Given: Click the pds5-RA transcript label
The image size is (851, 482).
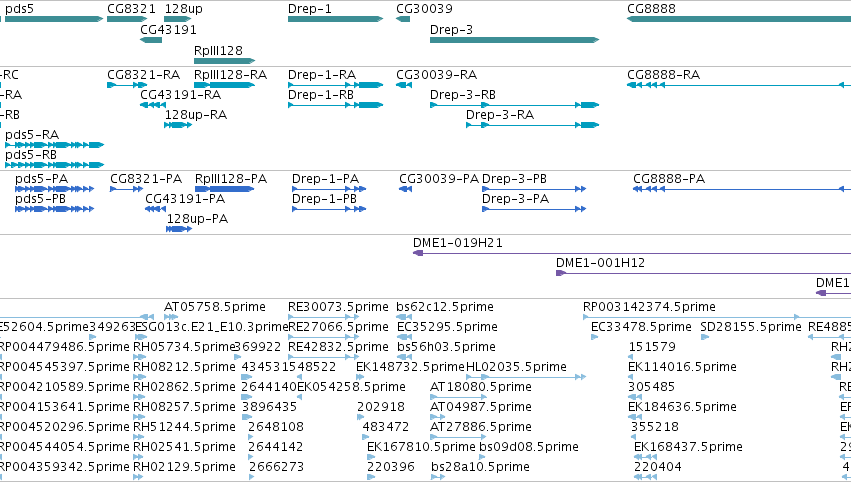Looking at the screenshot, I should click(x=31, y=135).
